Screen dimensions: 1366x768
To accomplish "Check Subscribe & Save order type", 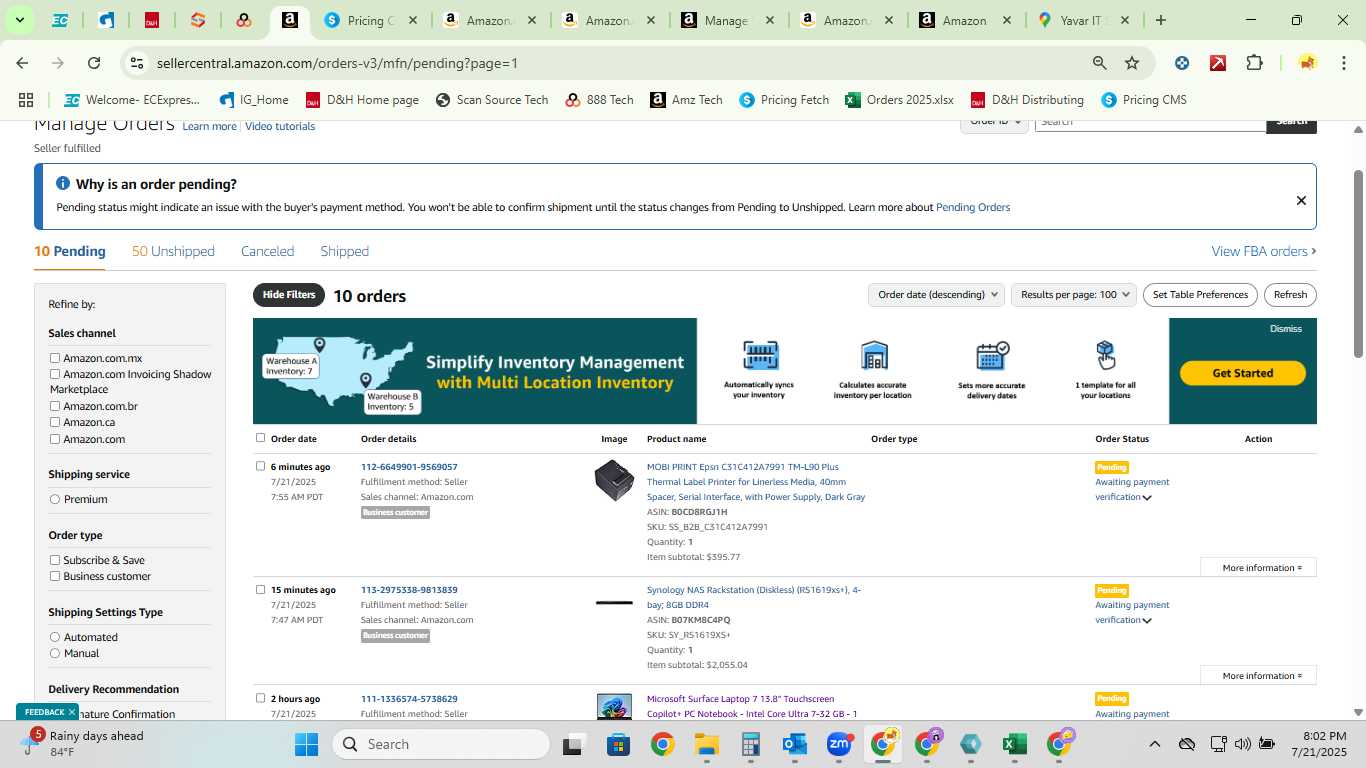I will coord(55,560).
